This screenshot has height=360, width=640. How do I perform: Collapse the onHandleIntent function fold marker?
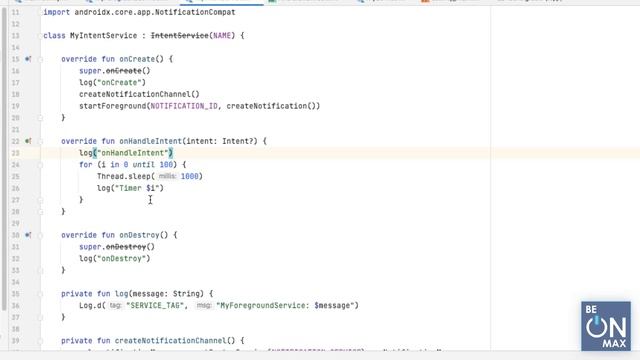point(40,142)
